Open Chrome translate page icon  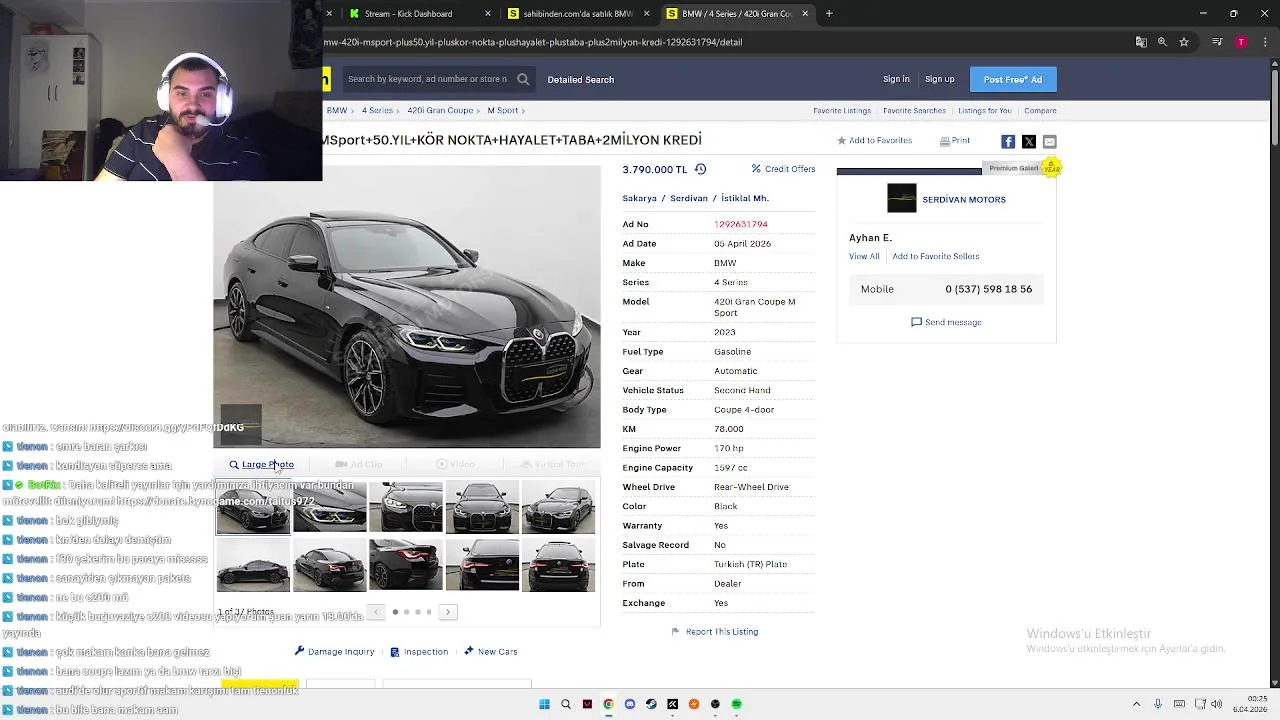[1141, 42]
